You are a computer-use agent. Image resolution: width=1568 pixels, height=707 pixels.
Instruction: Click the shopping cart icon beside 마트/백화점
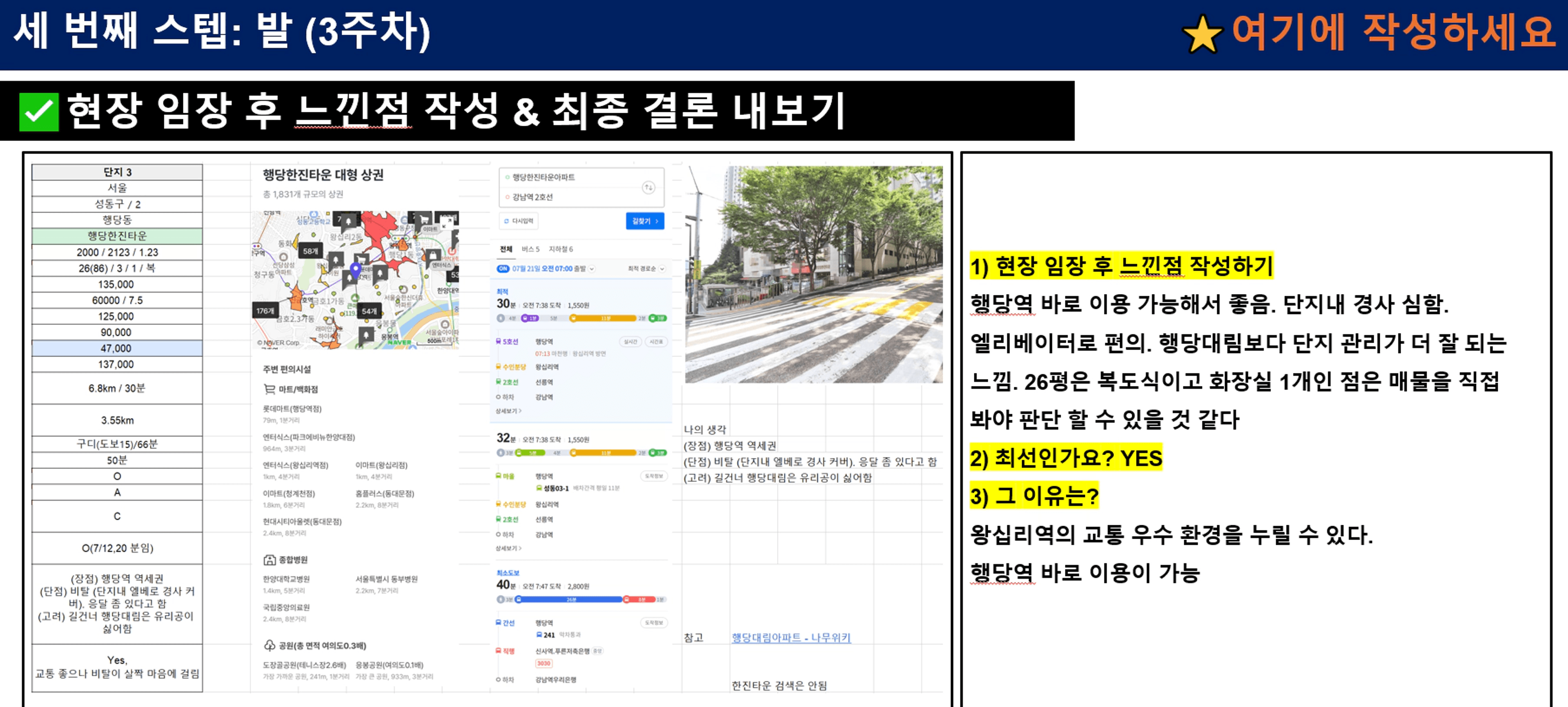269,389
